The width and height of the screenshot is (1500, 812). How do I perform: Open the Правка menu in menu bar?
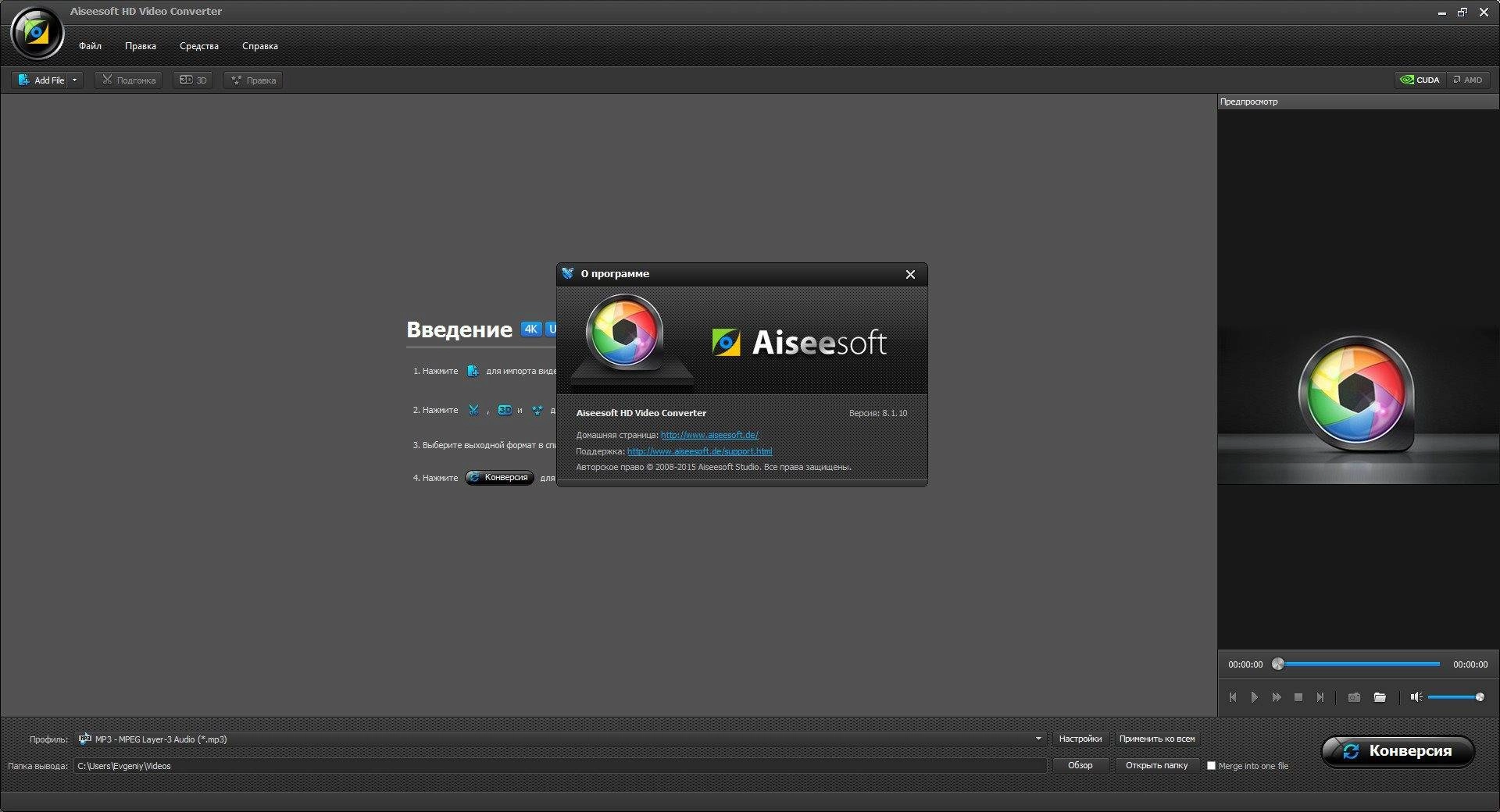(141, 46)
